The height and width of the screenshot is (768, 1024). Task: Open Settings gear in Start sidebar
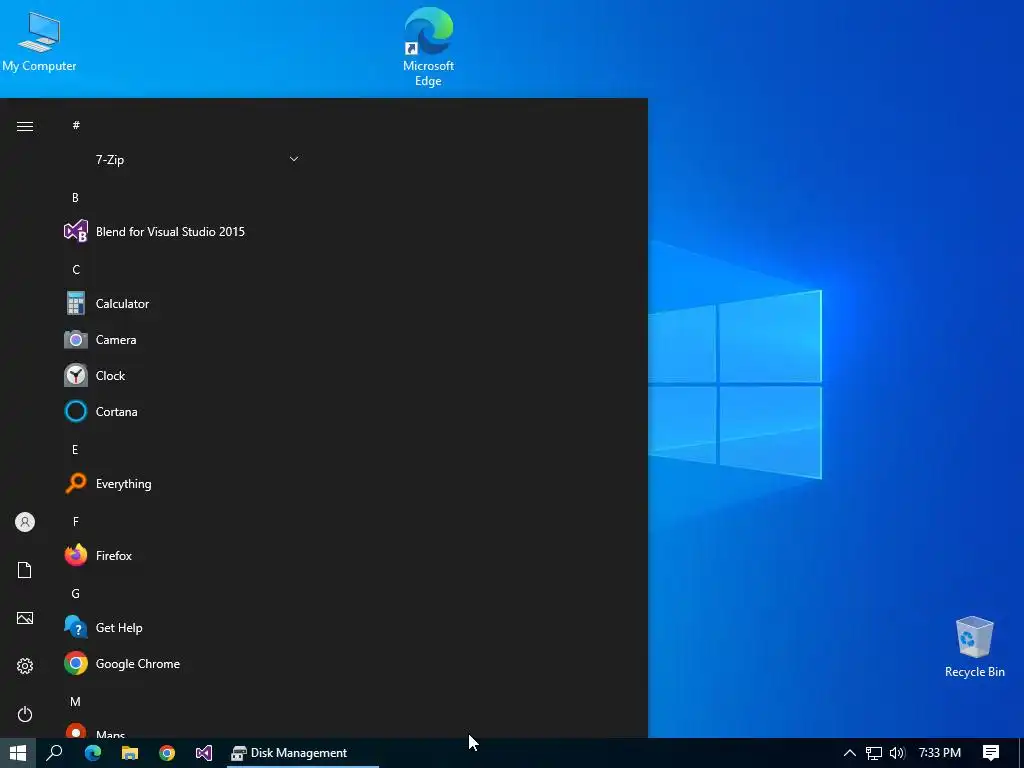25,665
